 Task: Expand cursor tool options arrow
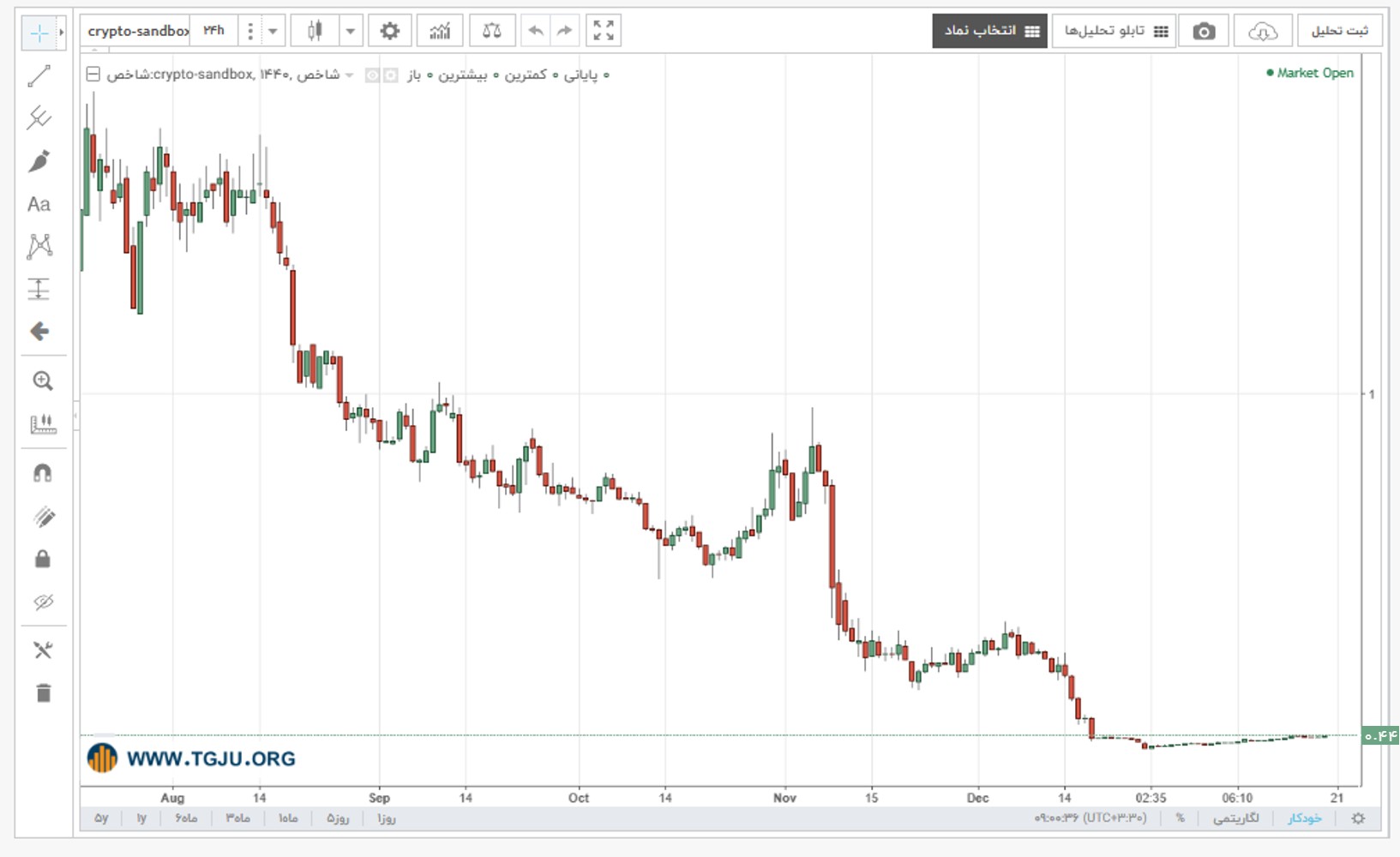point(62,33)
